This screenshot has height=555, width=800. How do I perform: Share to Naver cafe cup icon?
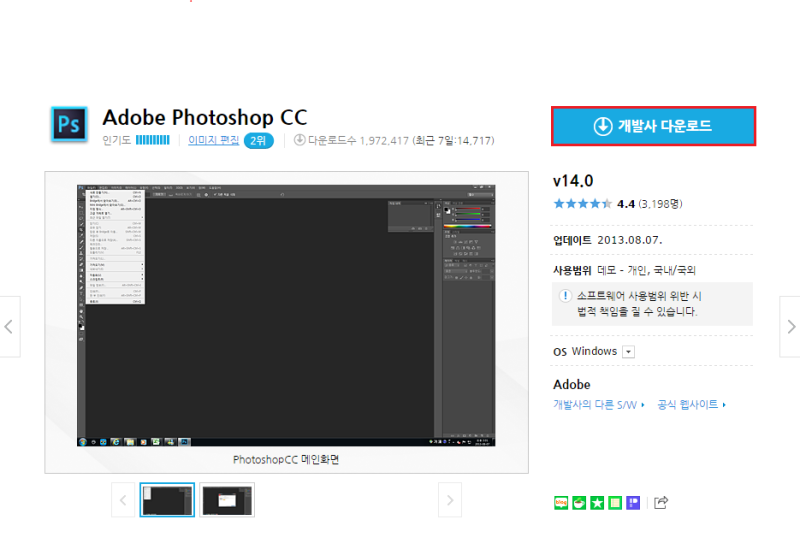pyautogui.click(x=579, y=503)
